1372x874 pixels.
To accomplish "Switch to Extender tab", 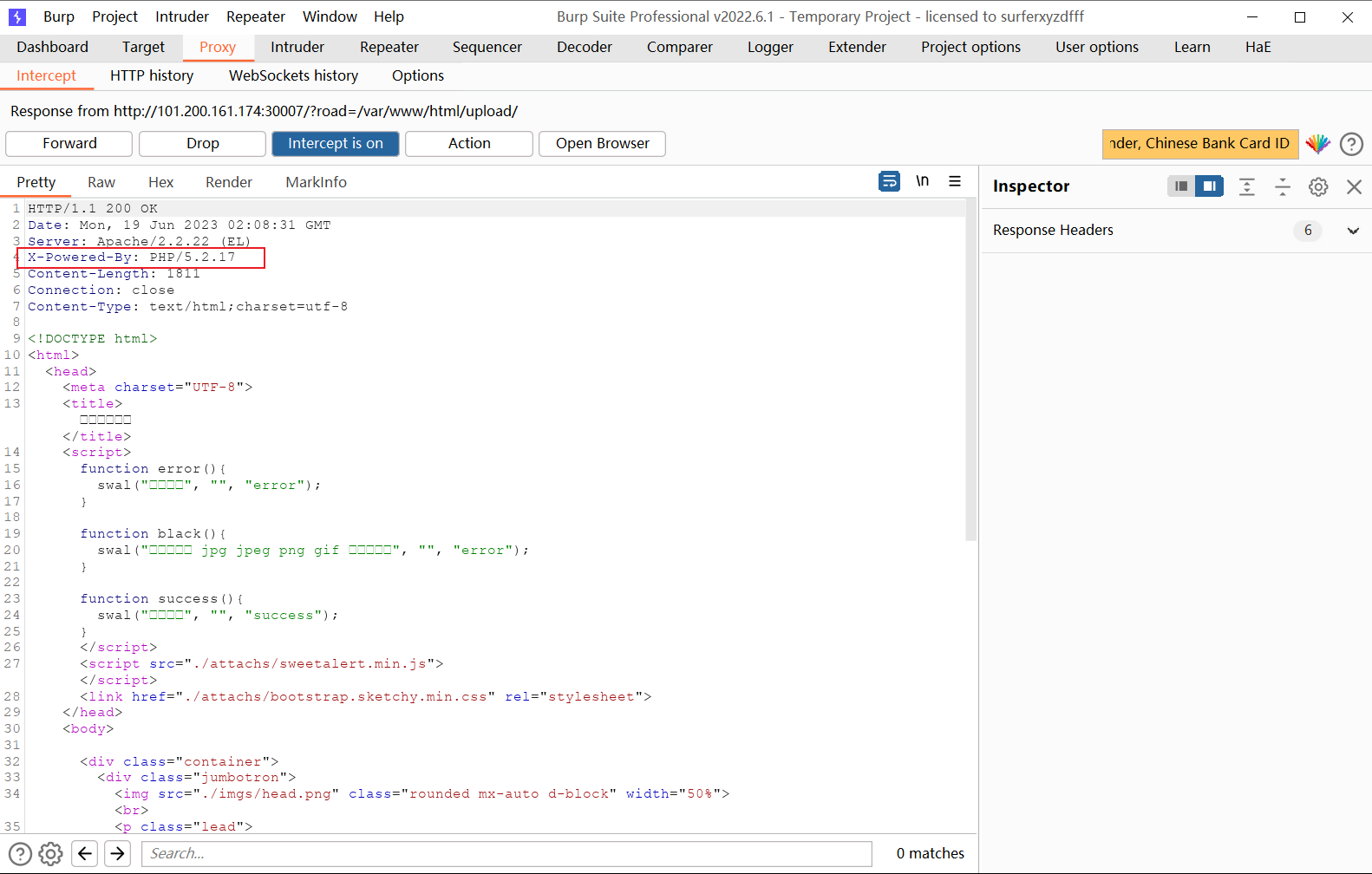I will pyautogui.click(x=858, y=48).
